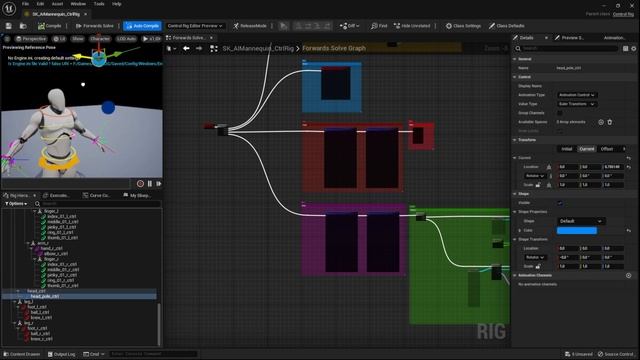This screenshot has width=640, height=360.
Task: Open the hierarchy Options dropdown
Action: click(x=16, y=204)
